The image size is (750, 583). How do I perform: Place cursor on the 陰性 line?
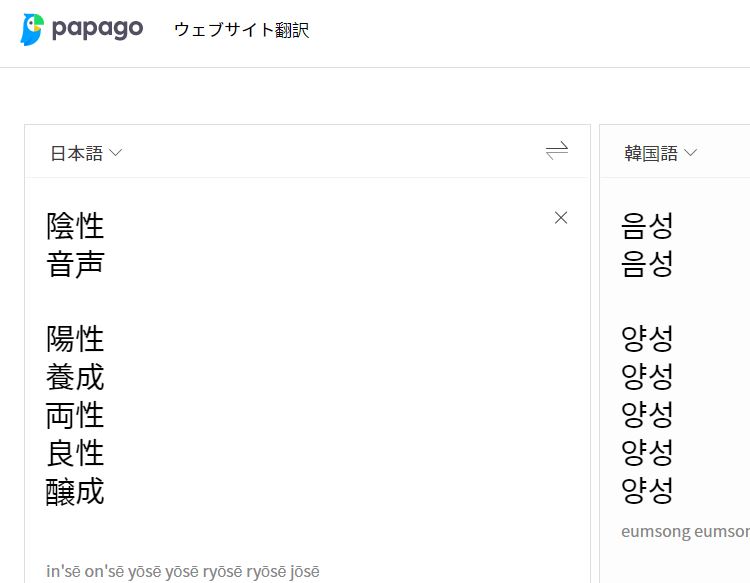click(x=75, y=226)
